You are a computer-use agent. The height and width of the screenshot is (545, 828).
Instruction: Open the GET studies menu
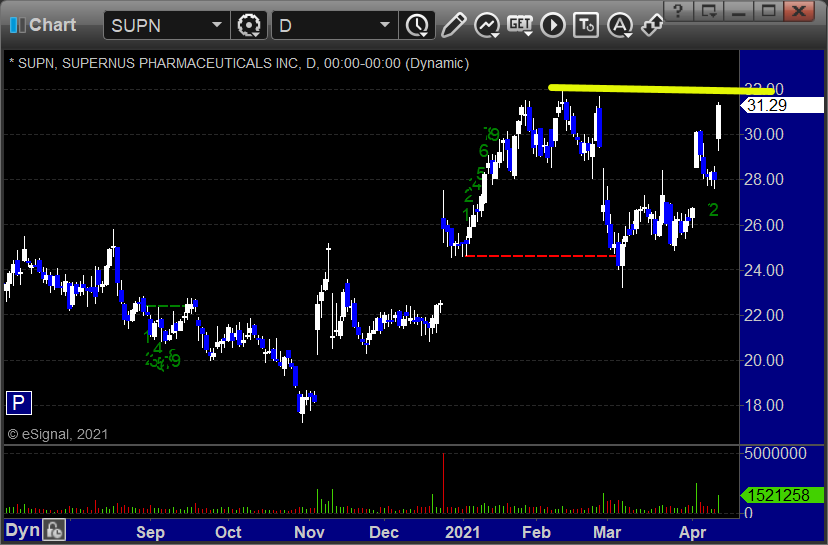coord(520,25)
